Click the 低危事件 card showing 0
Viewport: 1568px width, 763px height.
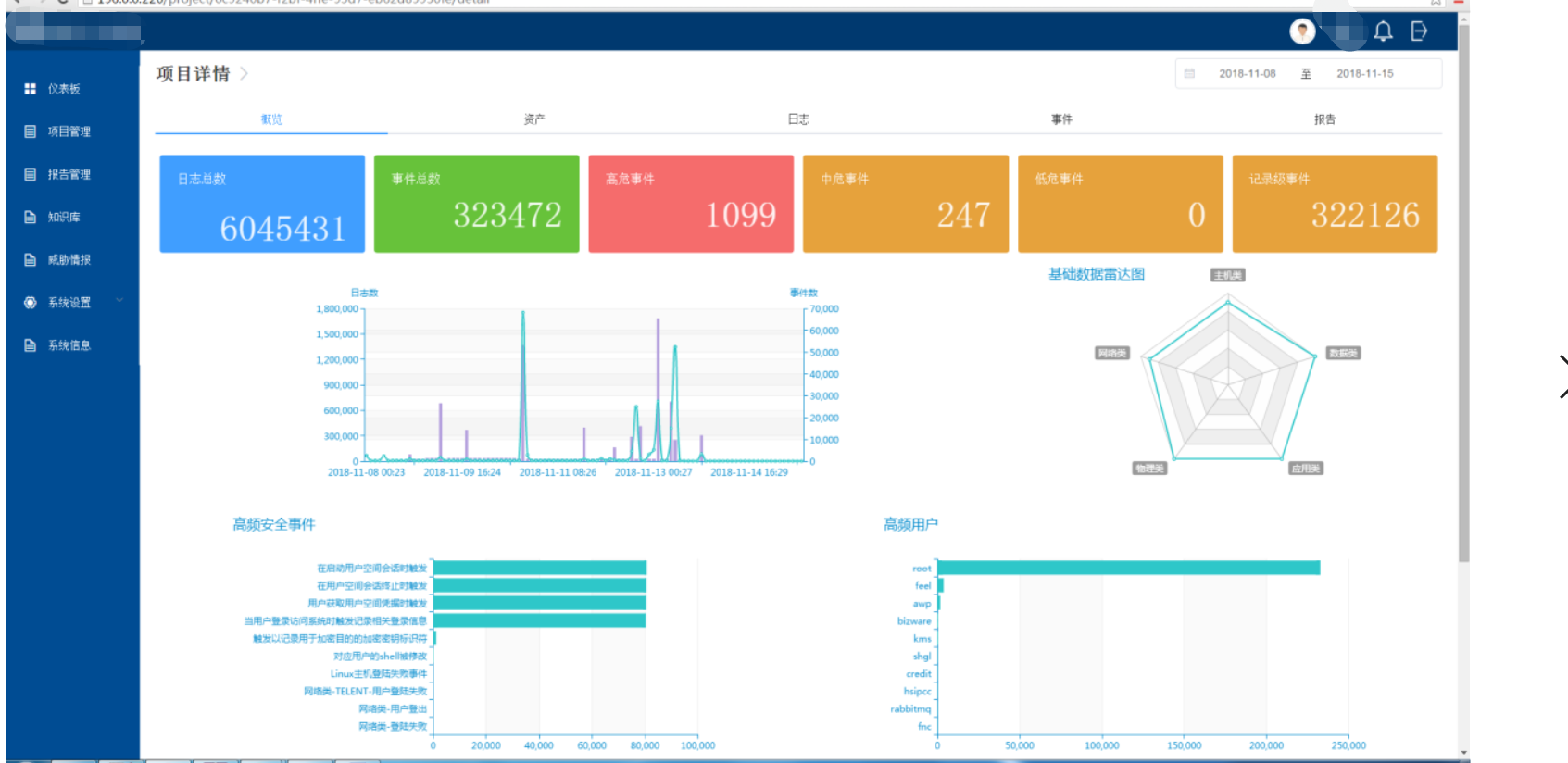click(1121, 204)
